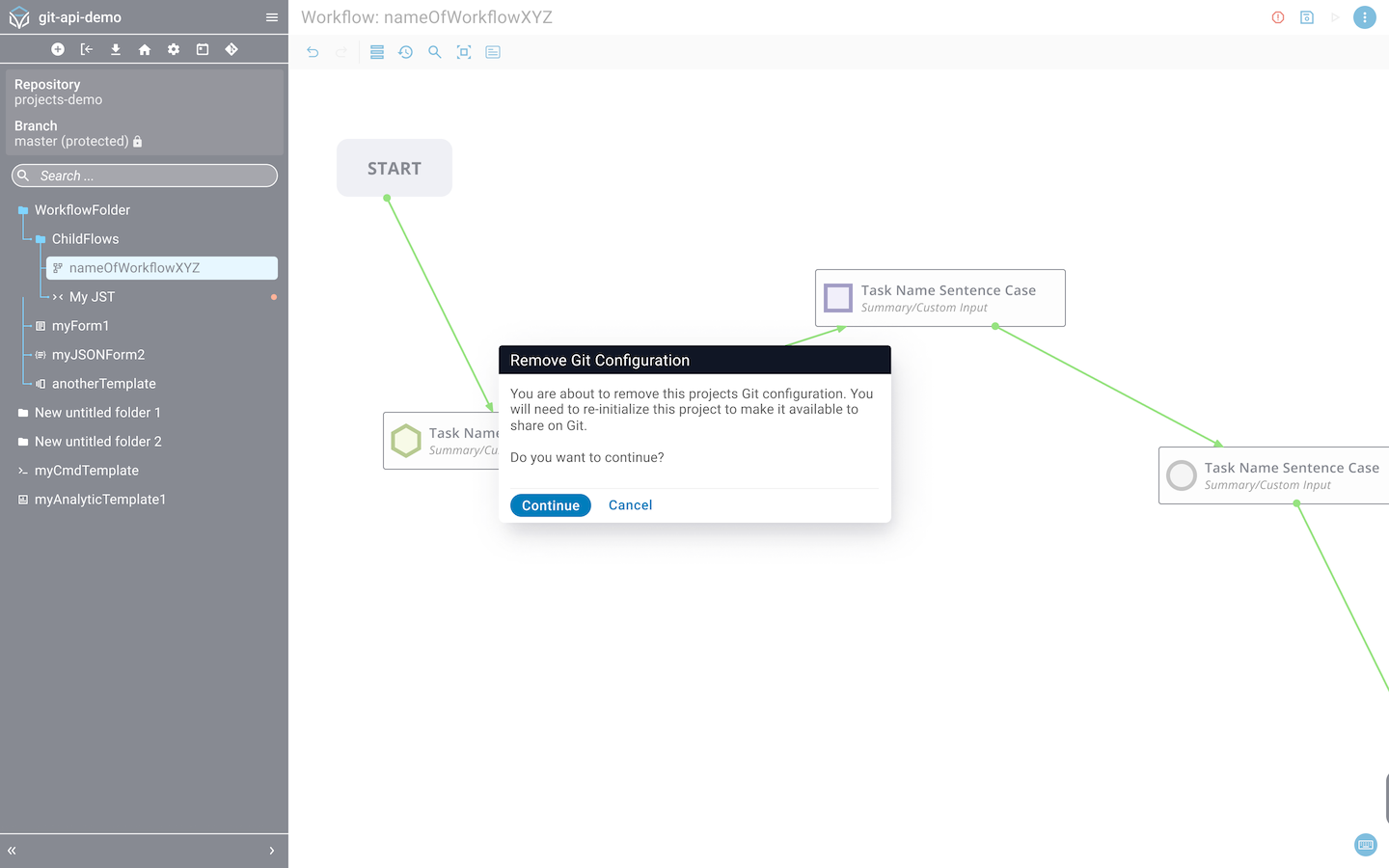Open myJSONForm2 in the project tree

[98, 355]
